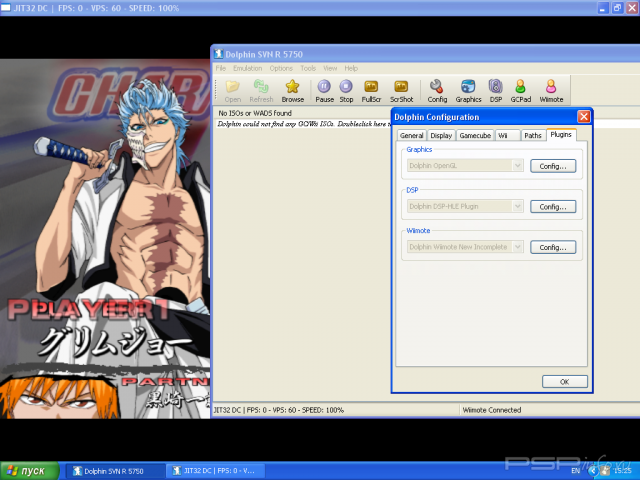Click the DSP toolbar icon

(495, 87)
